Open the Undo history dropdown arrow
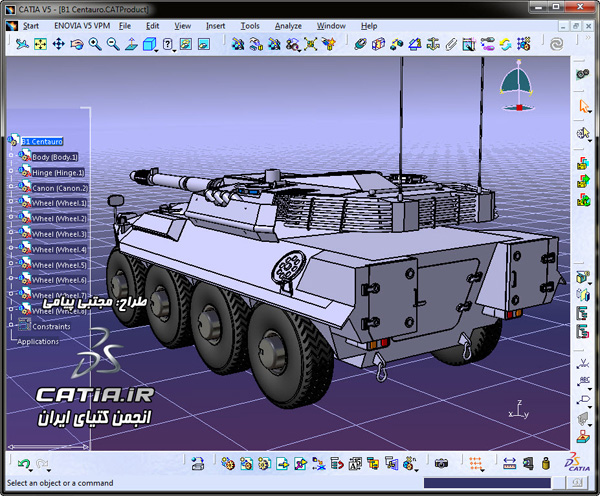Viewport: 600px width, 496px height. (x=31, y=470)
